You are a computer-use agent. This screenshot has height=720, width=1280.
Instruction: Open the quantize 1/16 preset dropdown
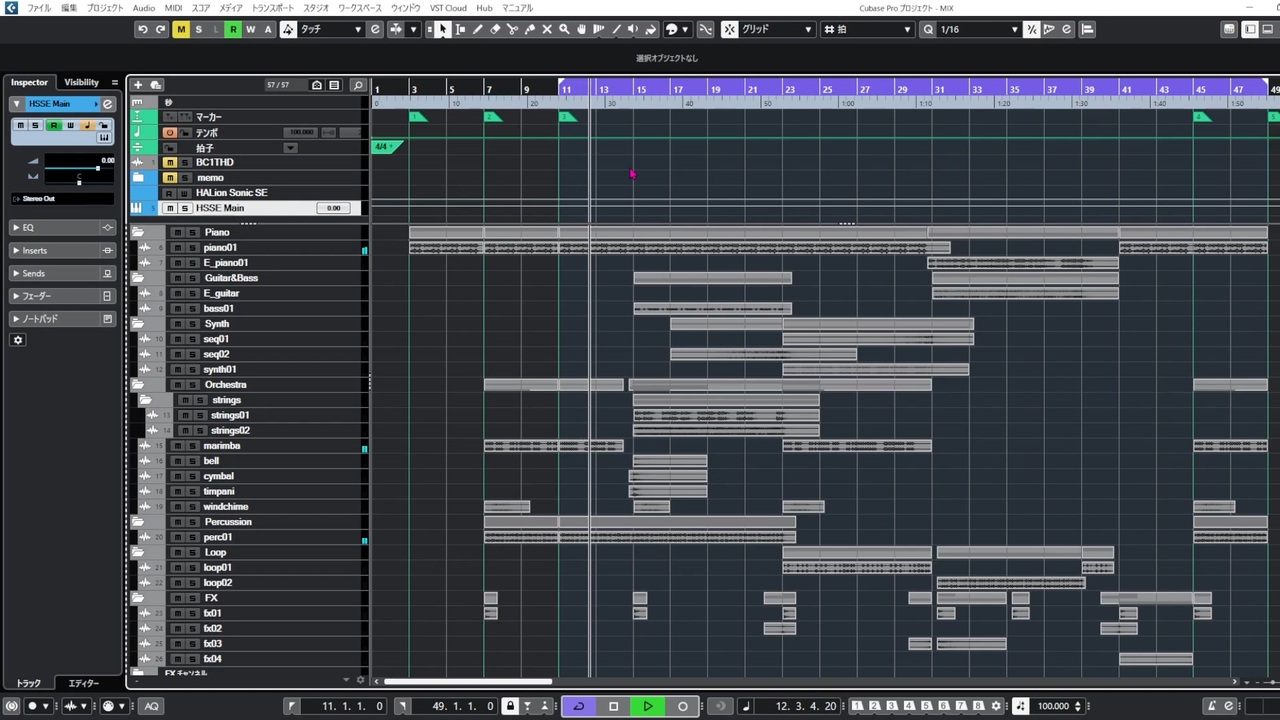(979, 30)
